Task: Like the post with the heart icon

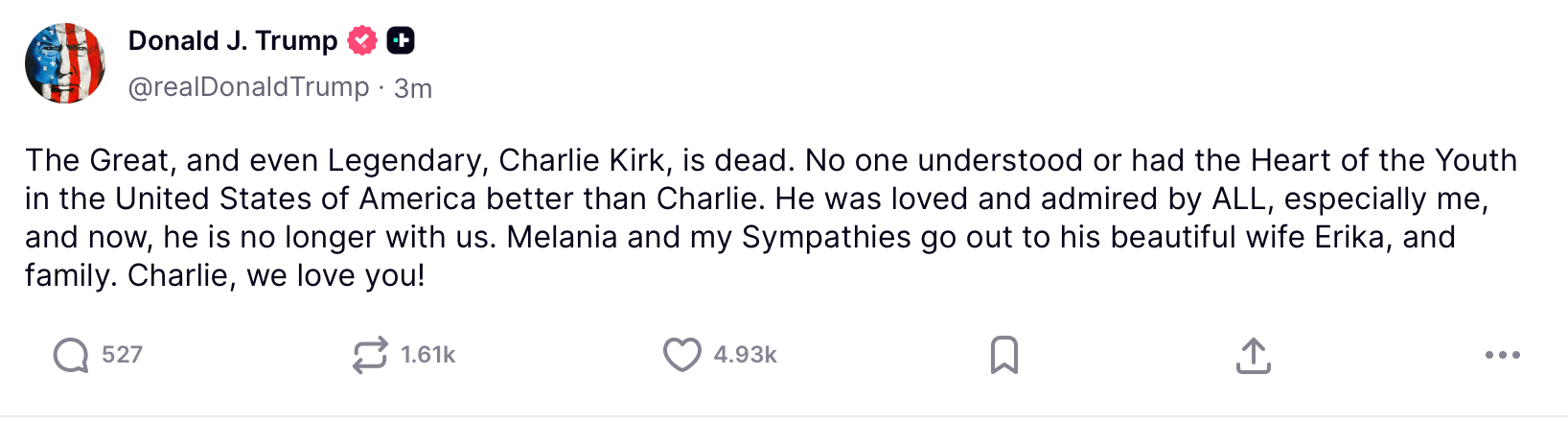Action: [x=681, y=355]
